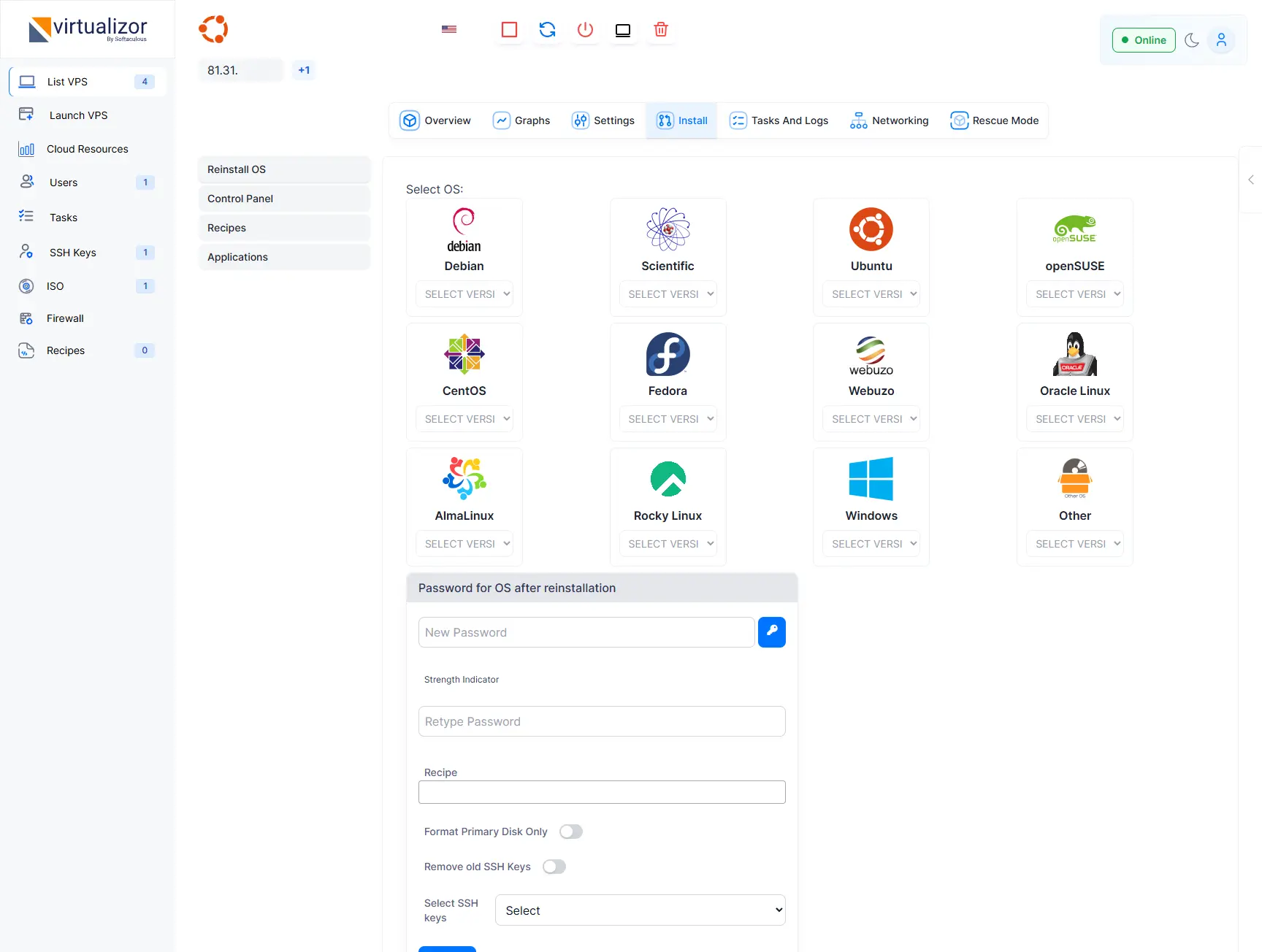Toggle Format Primary Disk Only switch
This screenshot has width=1262, height=952.
click(571, 832)
